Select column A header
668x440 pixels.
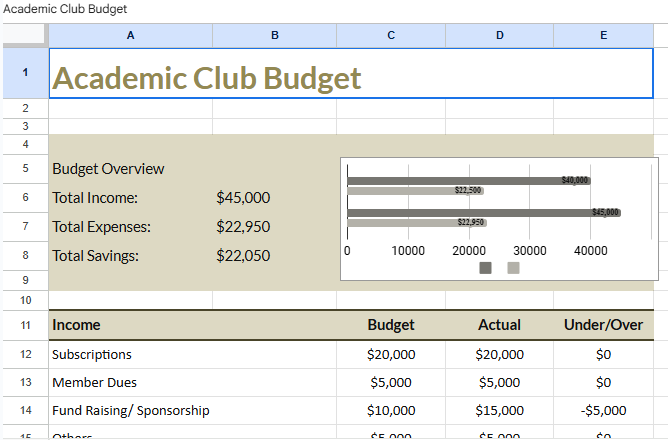point(130,35)
